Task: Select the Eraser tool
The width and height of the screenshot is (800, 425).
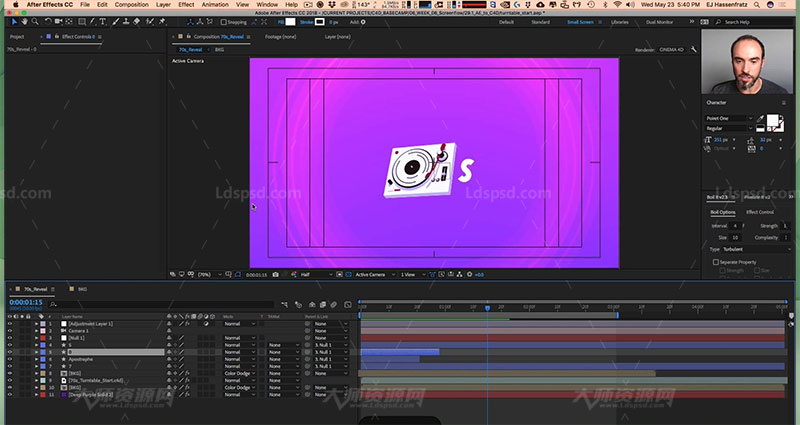Action: coord(136,21)
